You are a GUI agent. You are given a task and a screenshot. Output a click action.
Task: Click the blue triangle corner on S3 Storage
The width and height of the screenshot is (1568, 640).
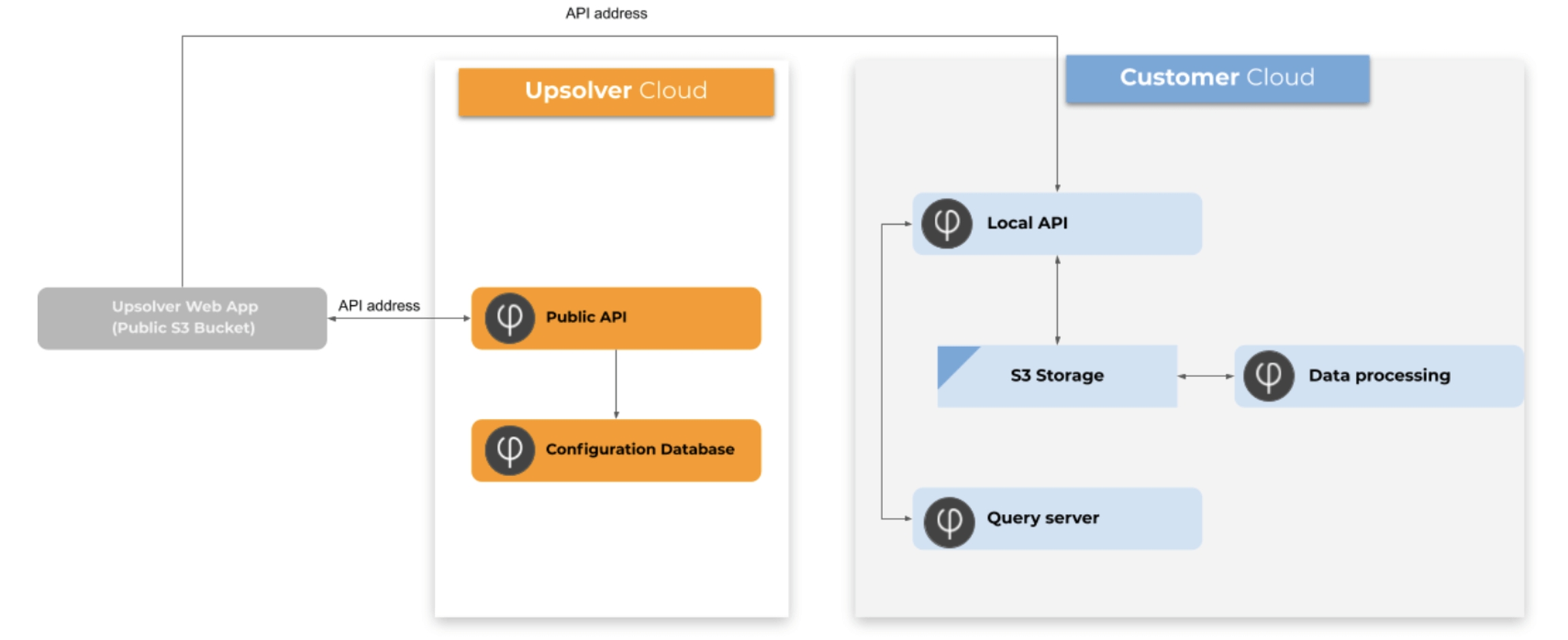pos(953,362)
